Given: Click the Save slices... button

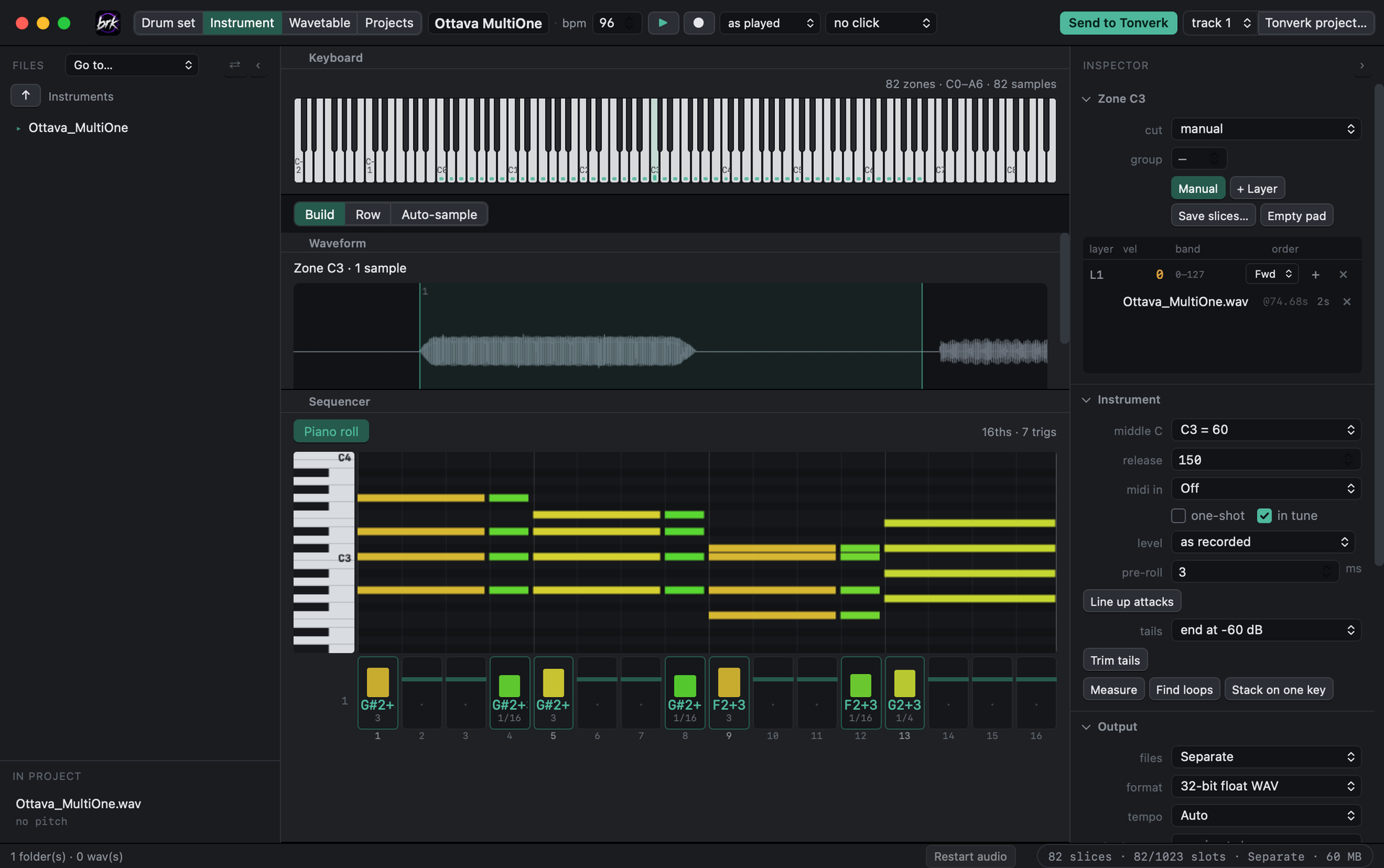Looking at the screenshot, I should point(1213,216).
